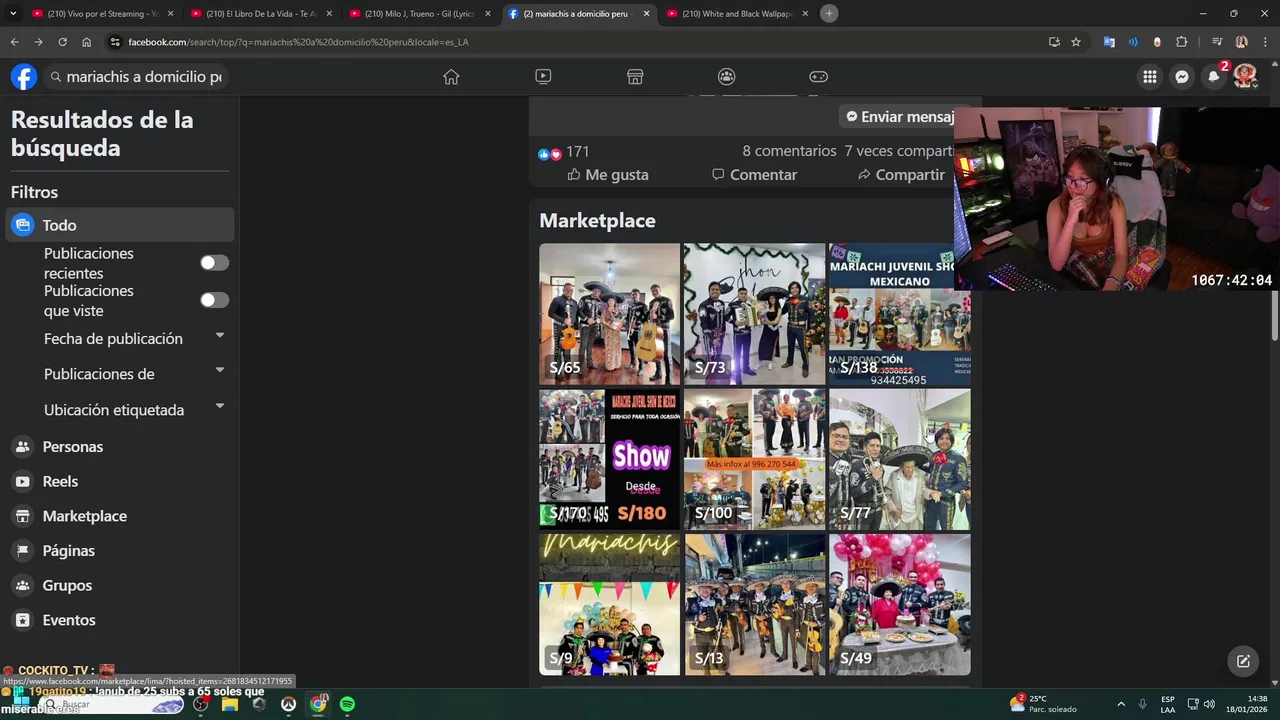Switch to Milo J, Trueno tab

(x=419, y=14)
